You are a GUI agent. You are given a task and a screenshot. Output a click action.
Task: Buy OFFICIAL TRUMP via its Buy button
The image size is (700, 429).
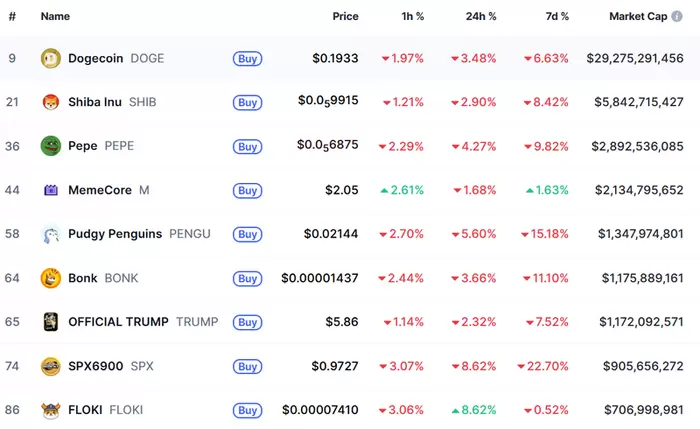[x=247, y=322]
